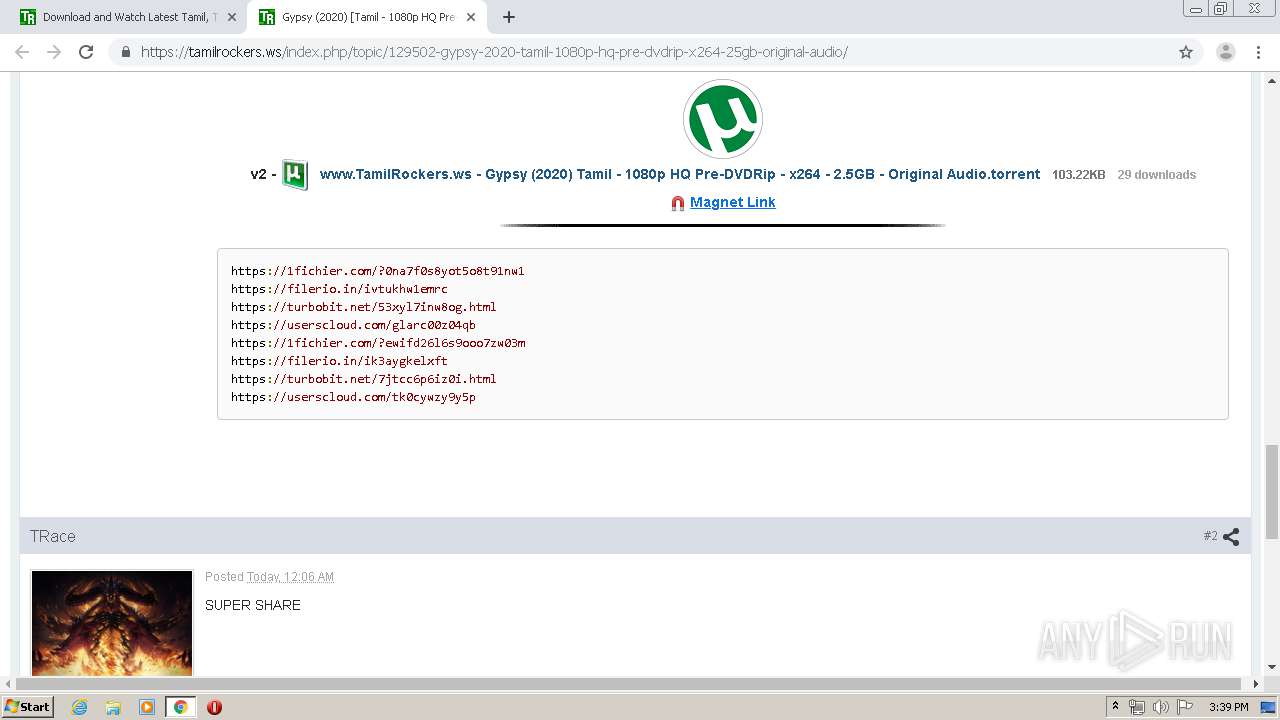Viewport: 1280px width, 720px height.
Task: Reload the current page
Action: (x=86, y=52)
